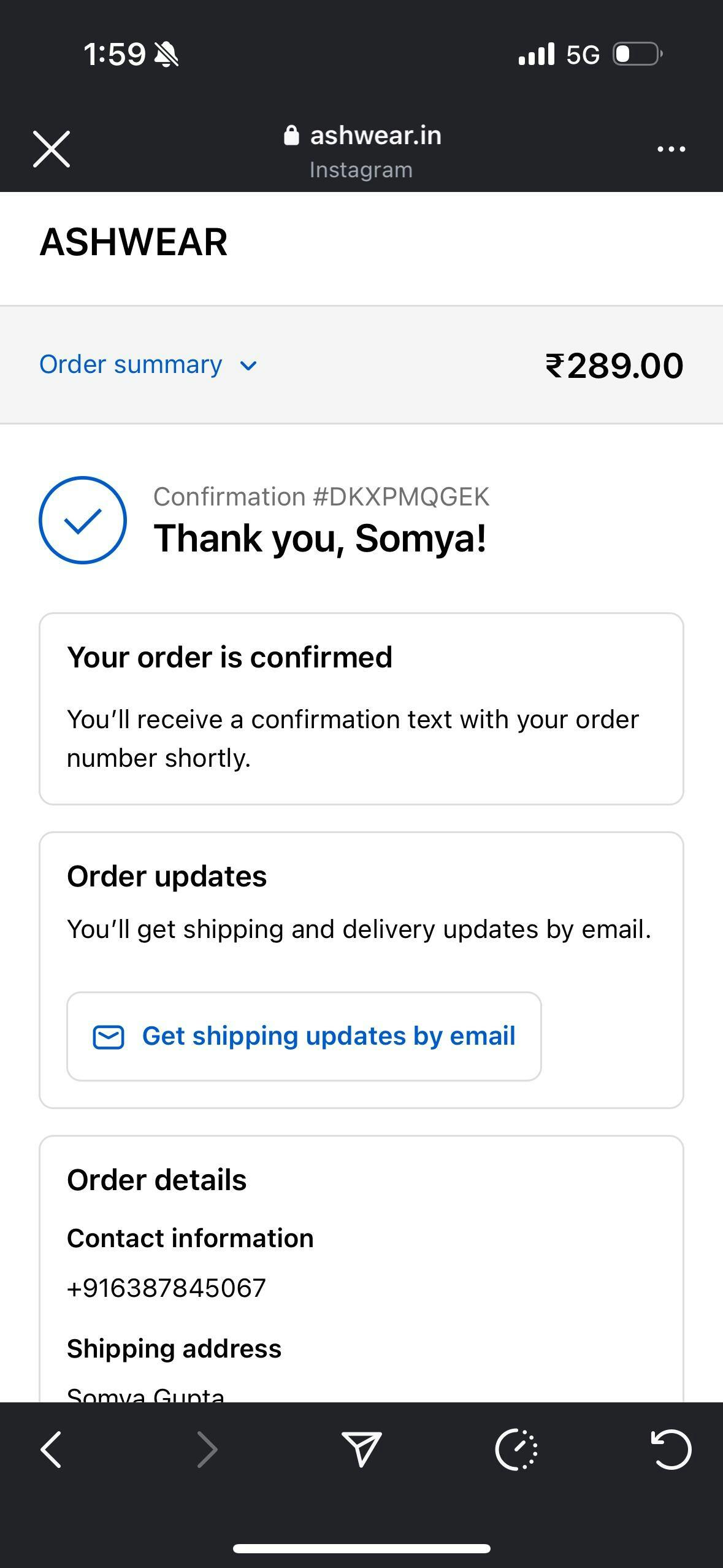
Task: Open the three-dot more options menu
Action: pyautogui.click(x=671, y=149)
